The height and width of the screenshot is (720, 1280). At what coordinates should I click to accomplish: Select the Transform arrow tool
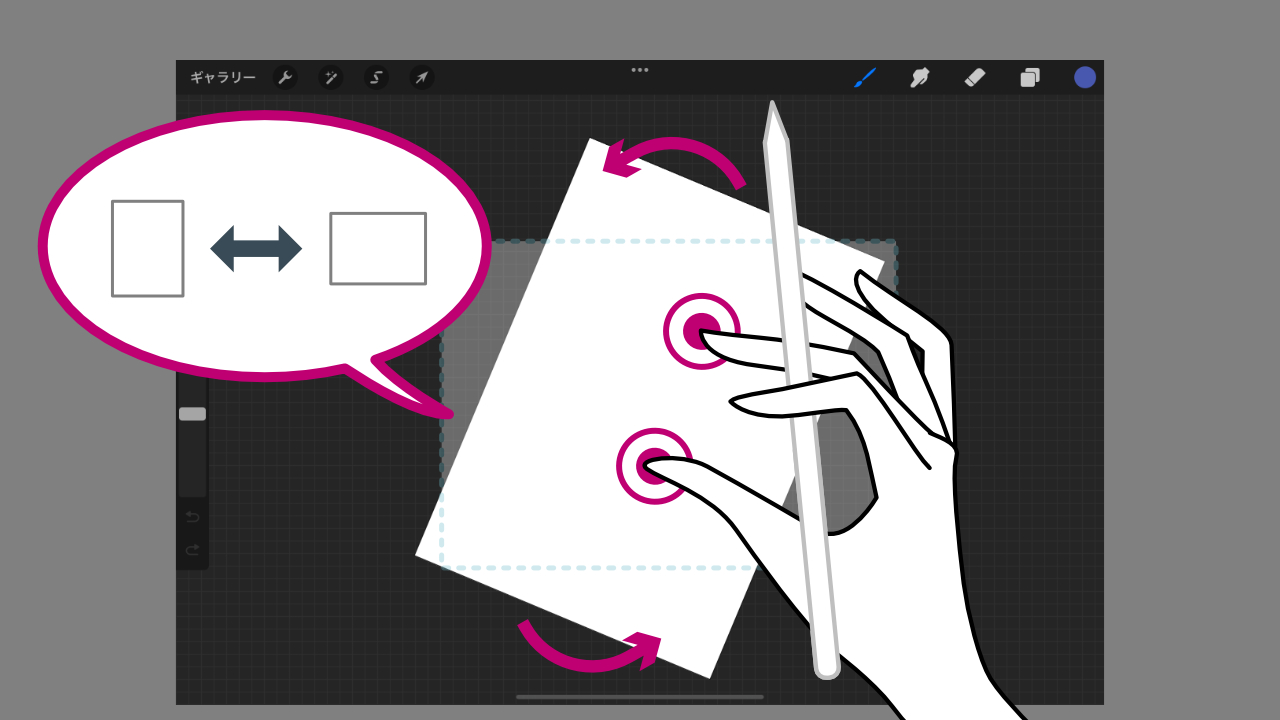(422, 78)
